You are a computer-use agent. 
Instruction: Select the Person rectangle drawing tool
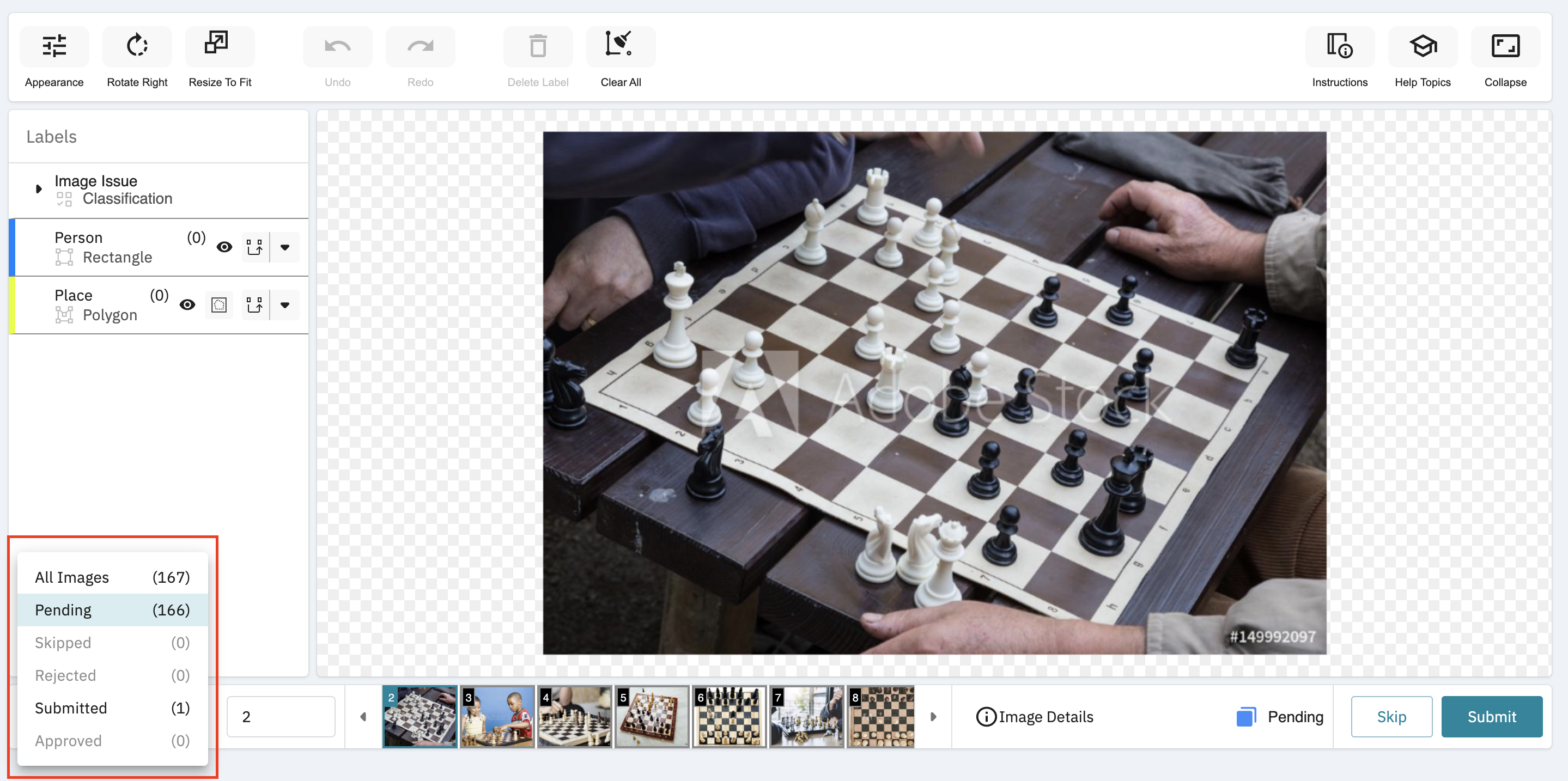coord(254,247)
